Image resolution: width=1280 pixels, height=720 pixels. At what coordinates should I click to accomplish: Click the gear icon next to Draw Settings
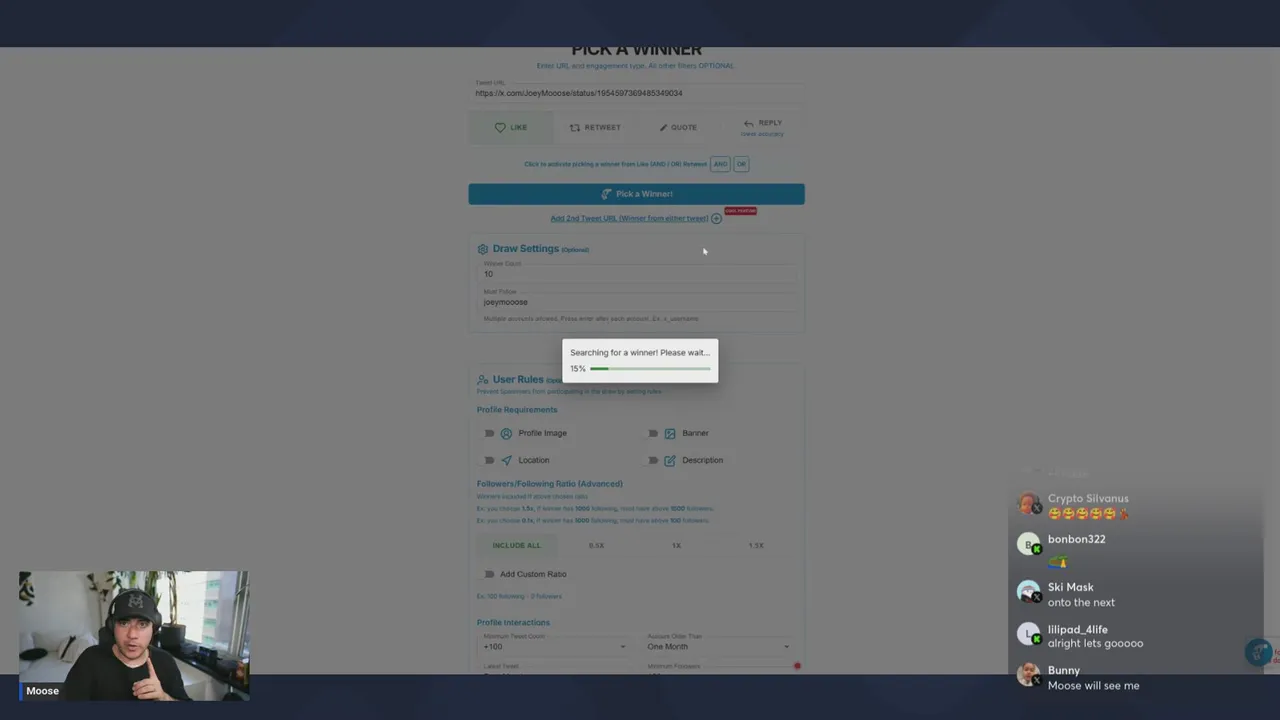point(483,249)
